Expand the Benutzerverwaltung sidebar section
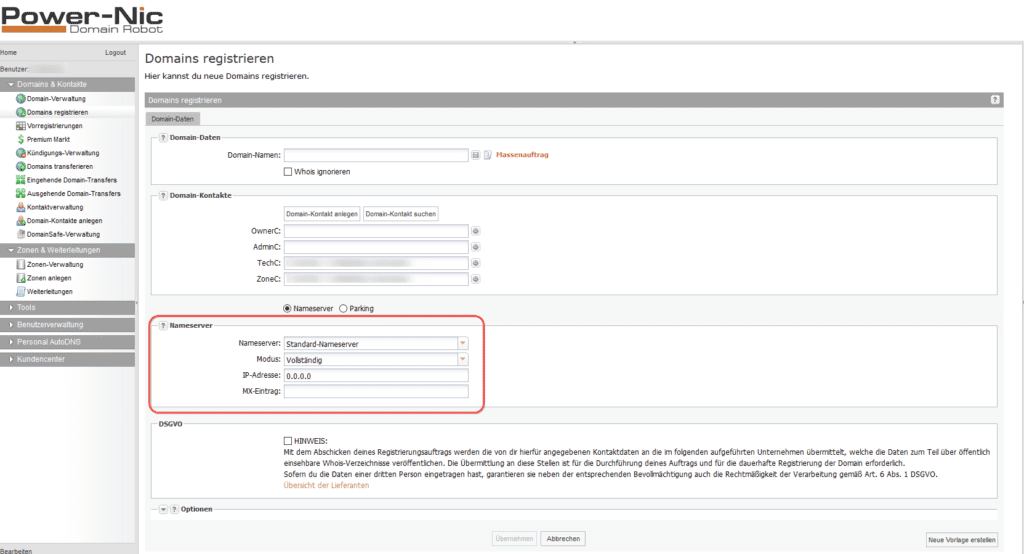 (x=67, y=325)
